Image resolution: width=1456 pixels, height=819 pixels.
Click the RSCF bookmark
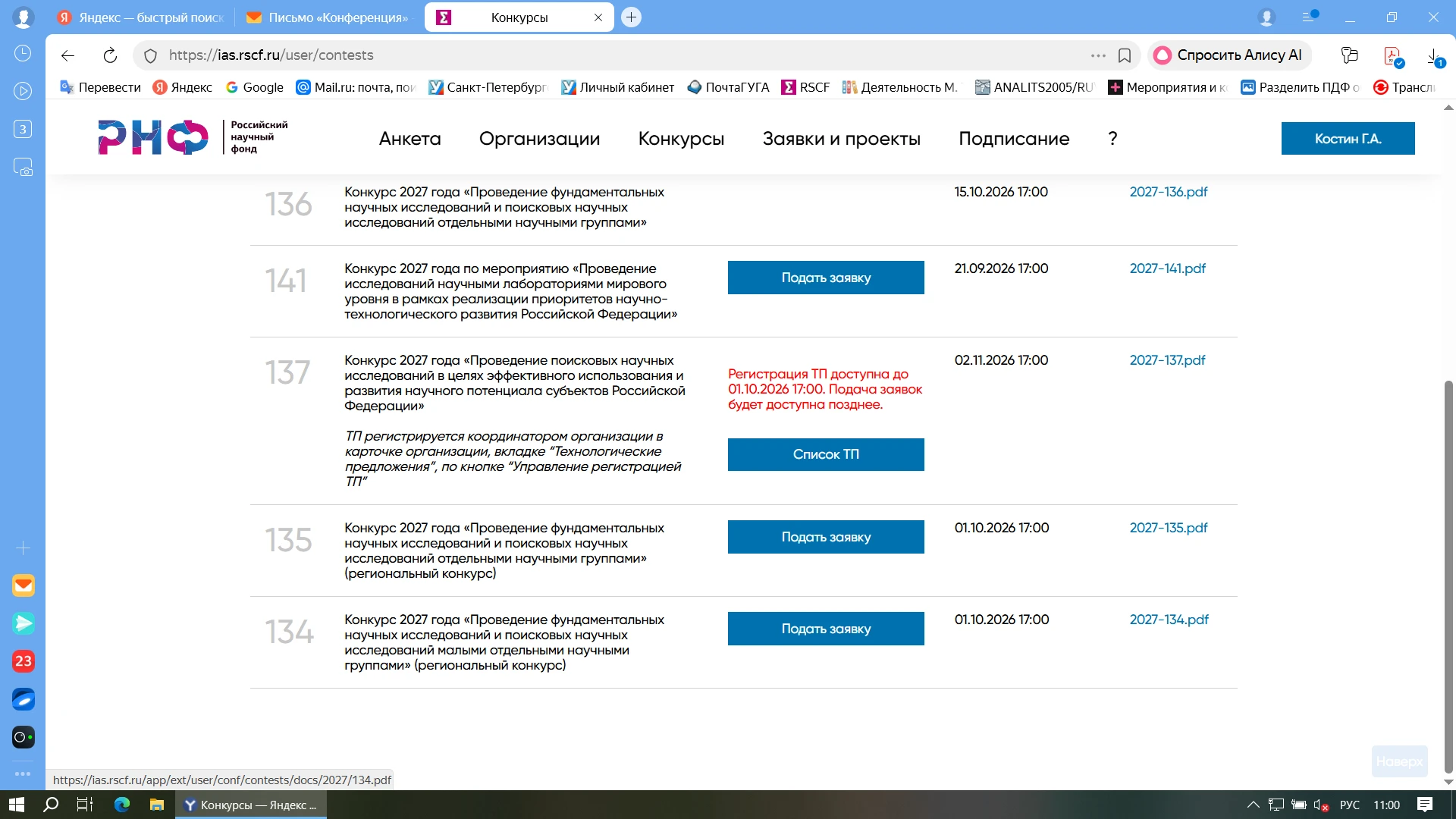click(805, 87)
